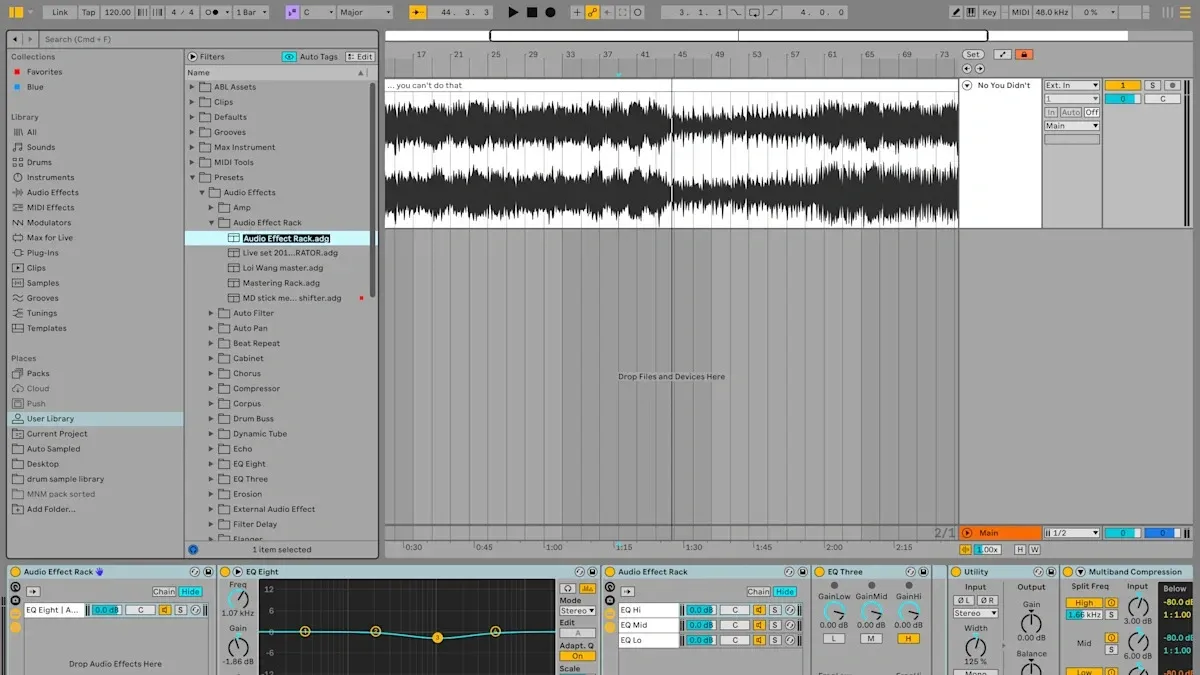Activate Draw Mode pencil icon
The width and height of the screenshot is (1200, 675).
(x=957, y=12)
